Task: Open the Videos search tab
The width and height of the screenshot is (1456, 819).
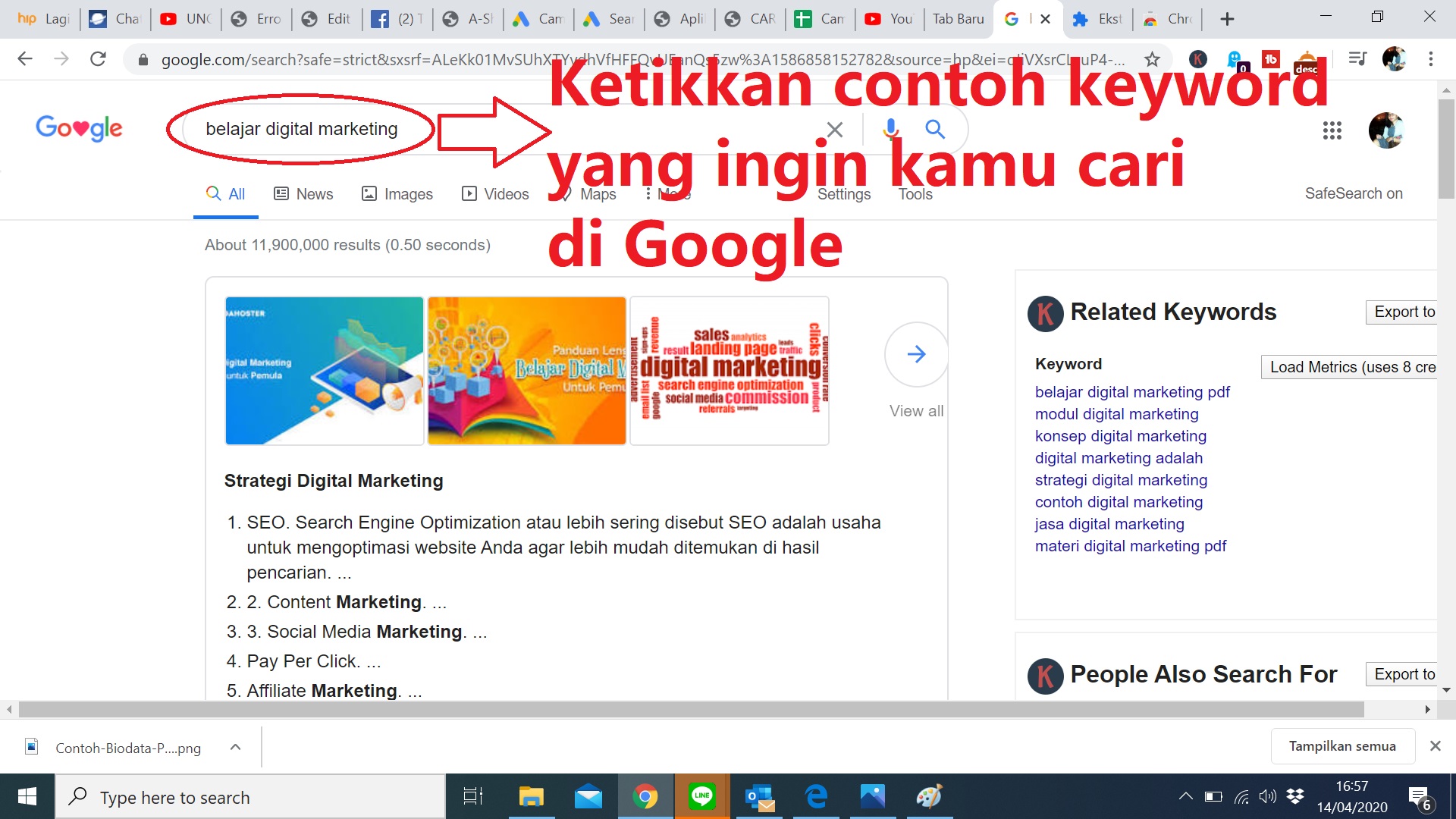Action: 495,194
